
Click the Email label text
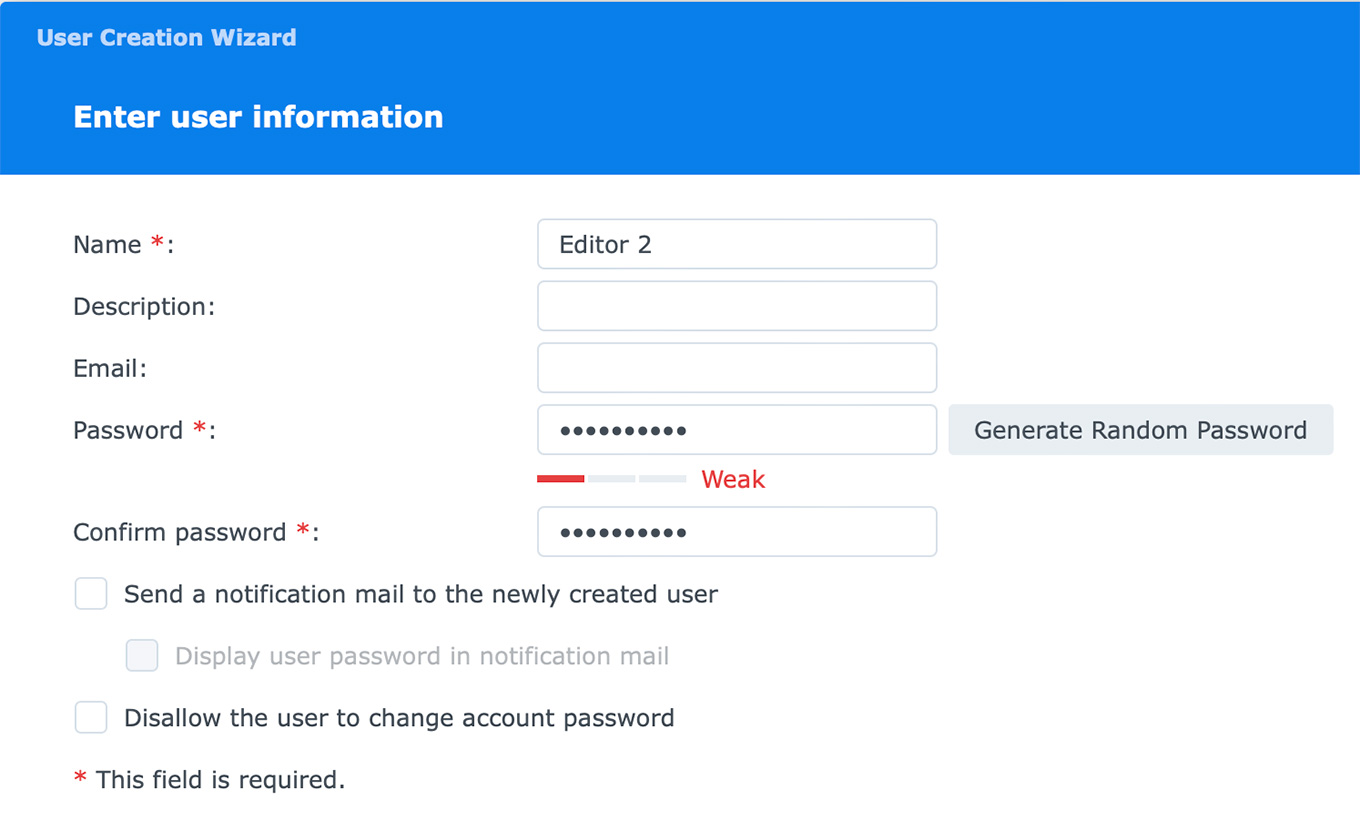point(109,369)
